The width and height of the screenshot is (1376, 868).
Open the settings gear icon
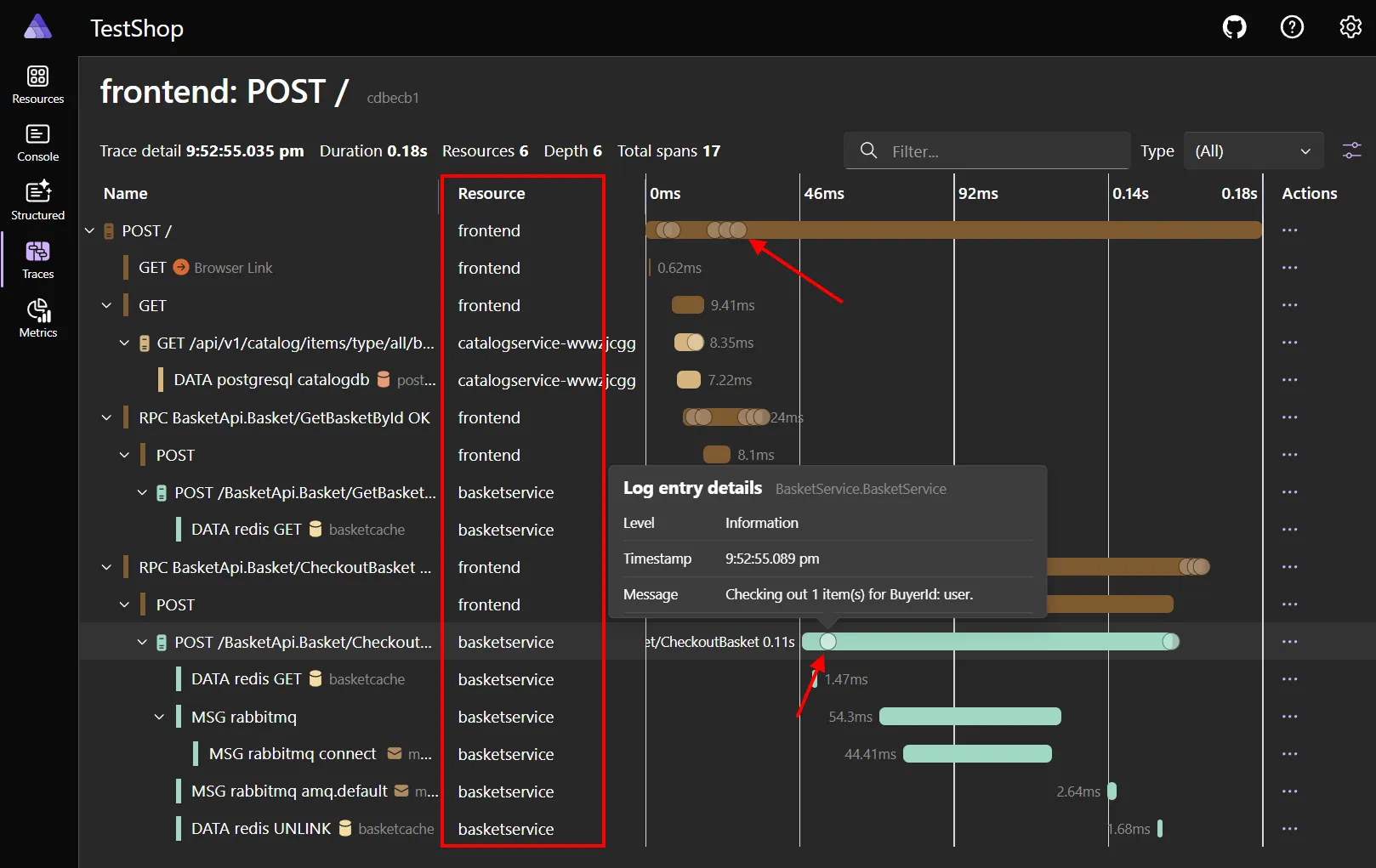click(1350, 26)
